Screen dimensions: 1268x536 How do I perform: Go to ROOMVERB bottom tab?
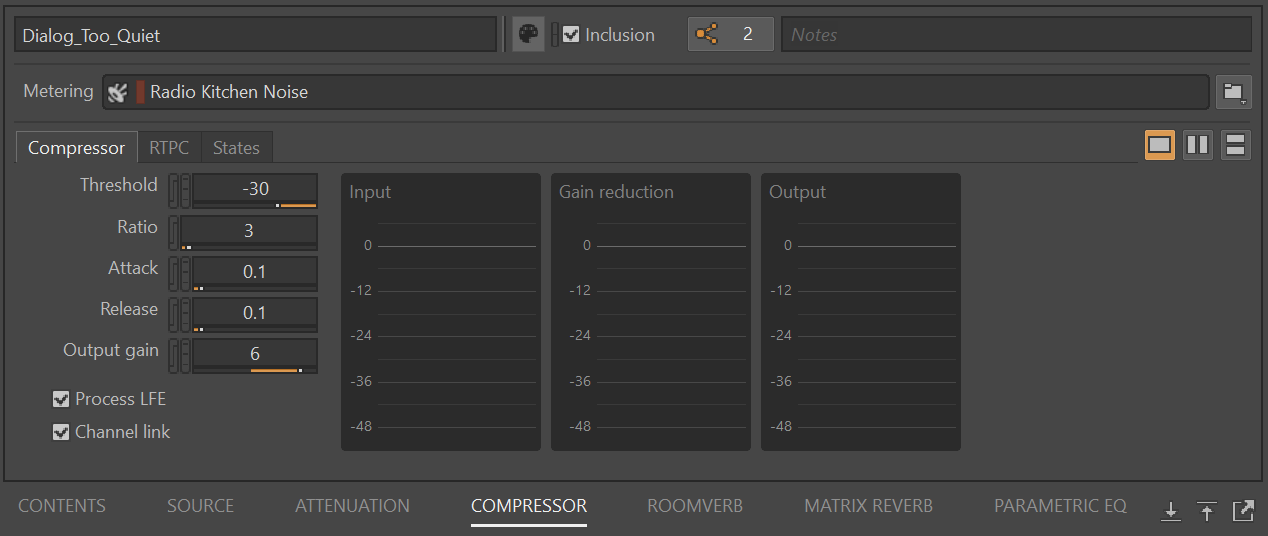tap(695, 506)
